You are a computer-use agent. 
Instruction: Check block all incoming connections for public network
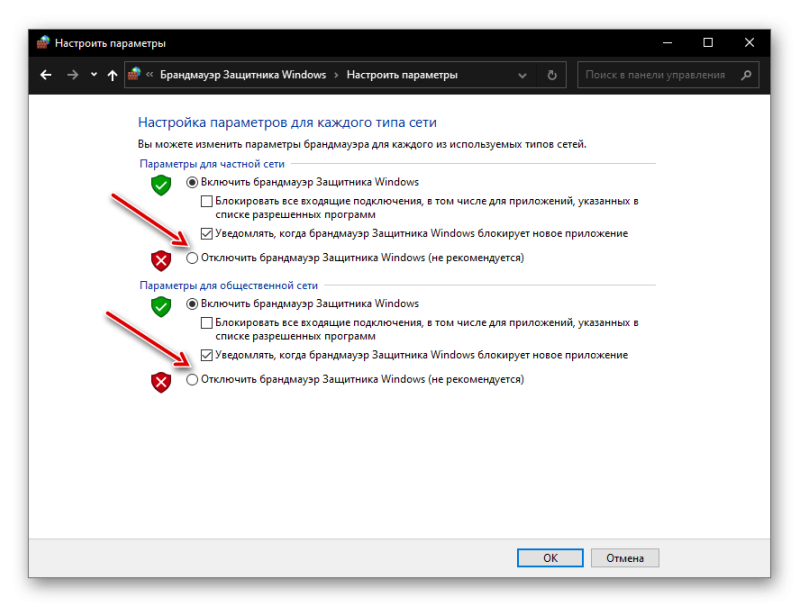point(207,323)
